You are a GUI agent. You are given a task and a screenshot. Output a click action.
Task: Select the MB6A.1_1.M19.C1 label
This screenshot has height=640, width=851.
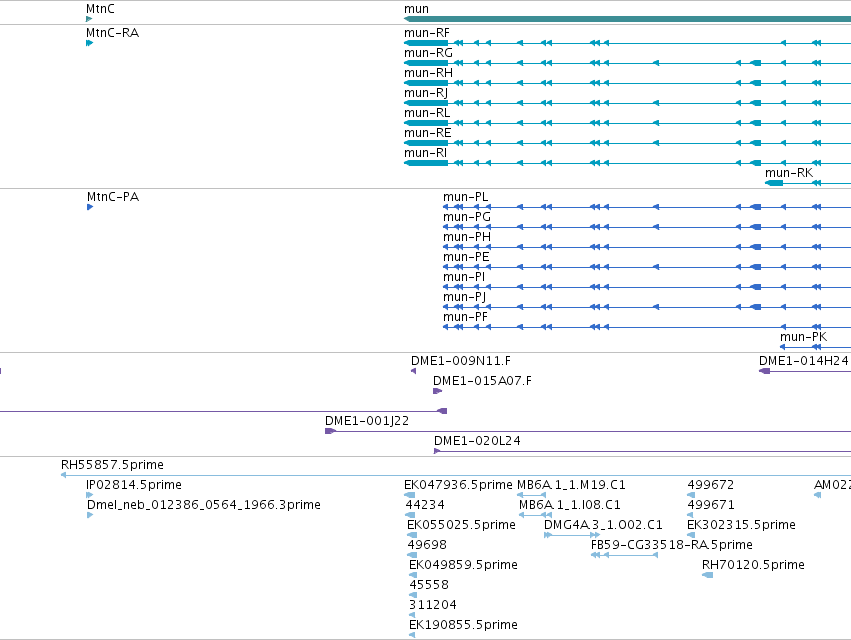pos(571,485)
